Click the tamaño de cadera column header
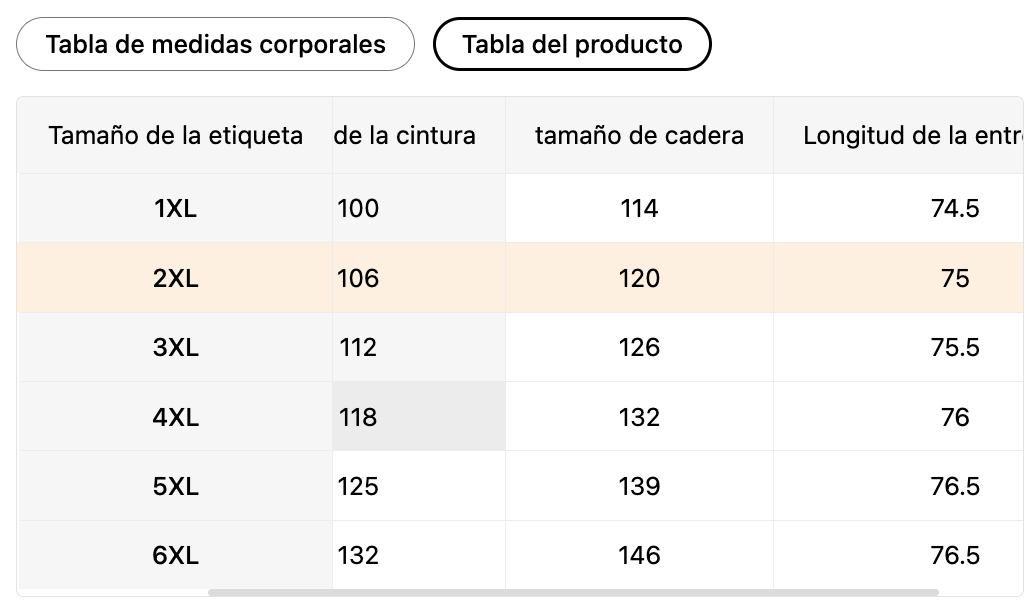This screenshot has width=1036, height=614. pos(639,135)
